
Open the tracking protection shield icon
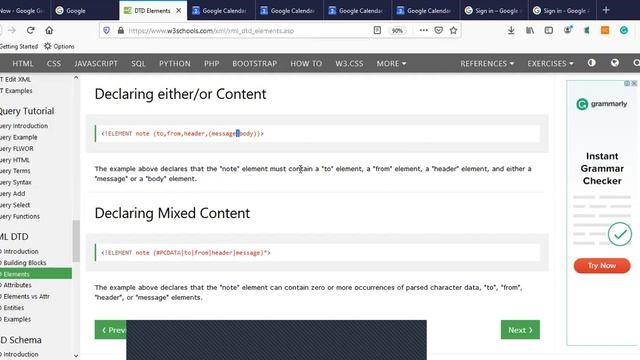pyautogui.click(x=107, y=30)
